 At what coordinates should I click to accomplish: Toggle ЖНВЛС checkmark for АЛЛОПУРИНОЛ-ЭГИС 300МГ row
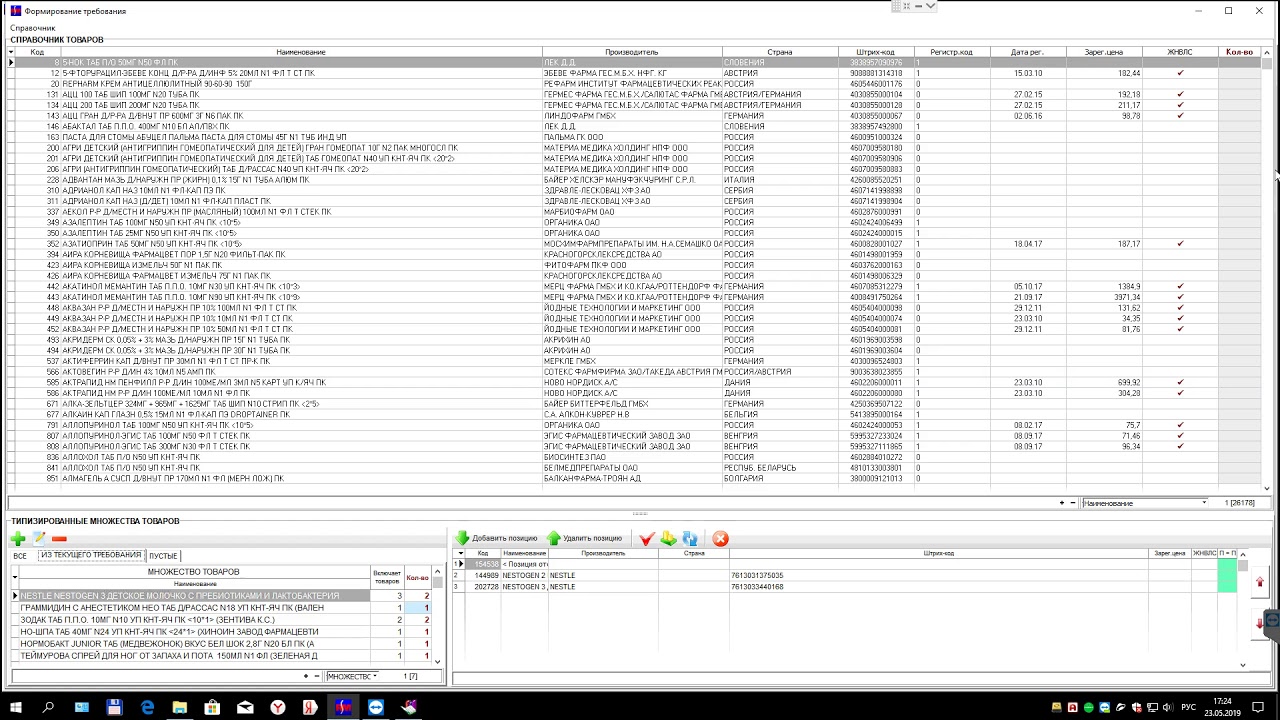(x=1180, y=446)
